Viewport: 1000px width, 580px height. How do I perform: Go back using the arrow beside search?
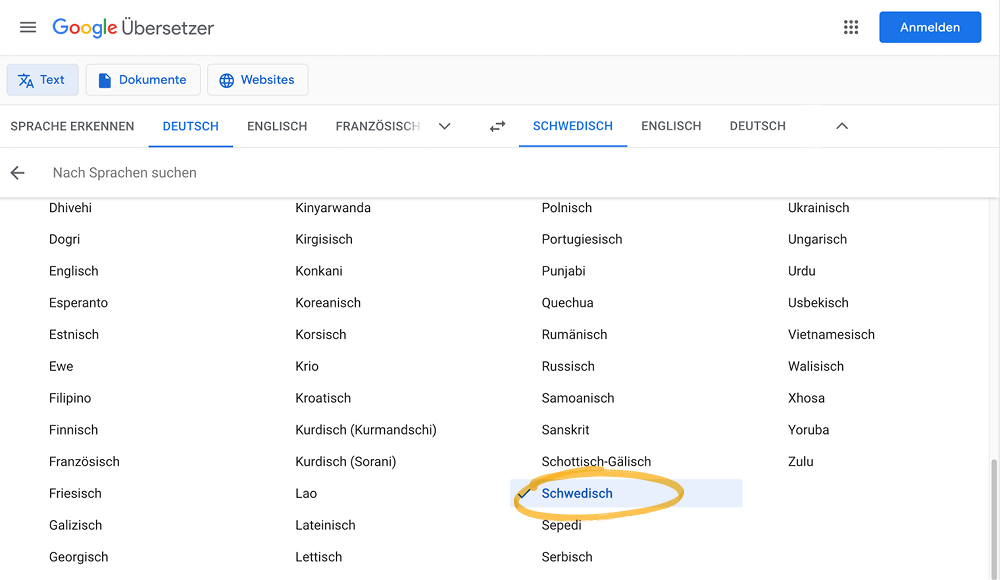pyautogui.click(x=17, y=173)
